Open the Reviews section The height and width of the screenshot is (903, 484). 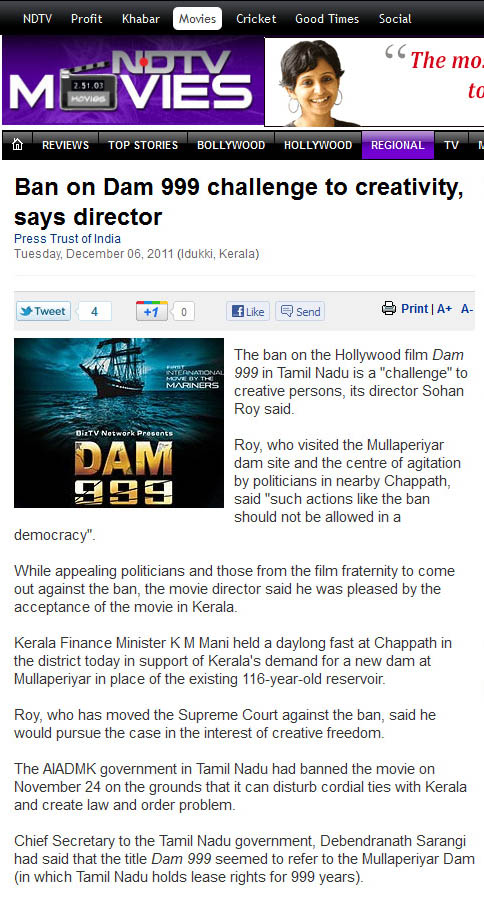[66, 145]
